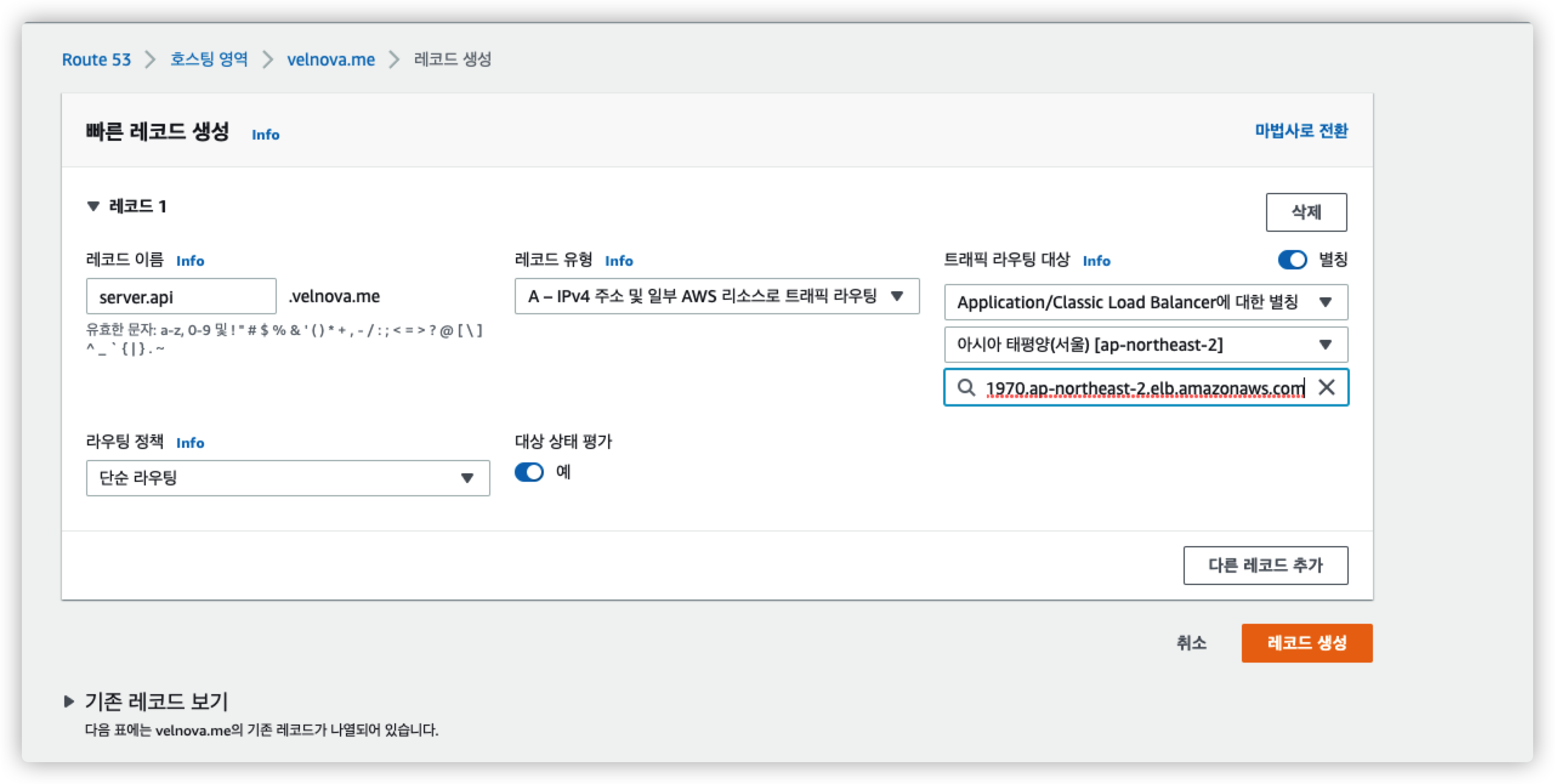Click the 삭제 button
Viewport: 1555px width, 784px height.
[1306, 212]
